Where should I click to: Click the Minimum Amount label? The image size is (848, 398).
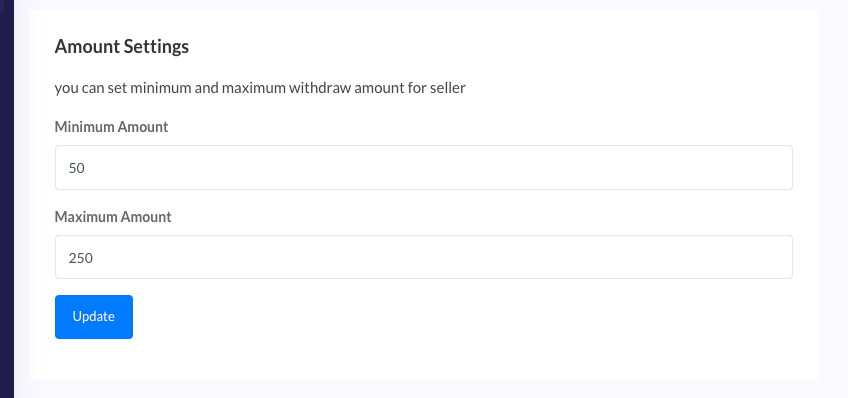coord(111,127)
